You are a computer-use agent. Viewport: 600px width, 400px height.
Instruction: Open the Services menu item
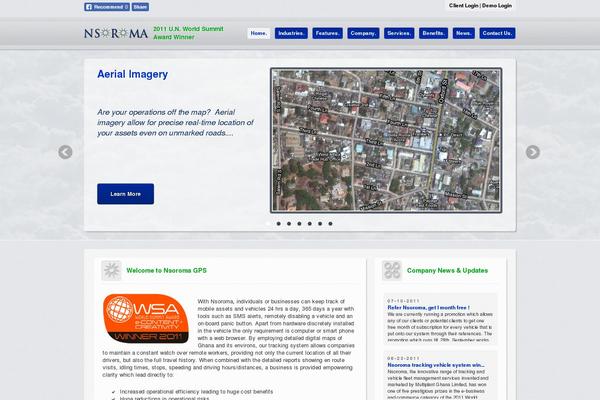pyautogui.click(x=399, y=33)
